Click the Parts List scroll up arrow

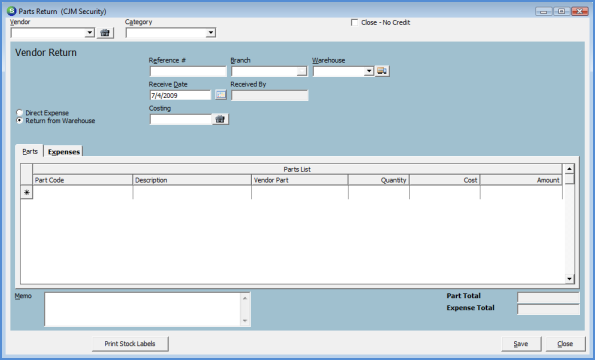pyautogui.click(x=569, y=169)
